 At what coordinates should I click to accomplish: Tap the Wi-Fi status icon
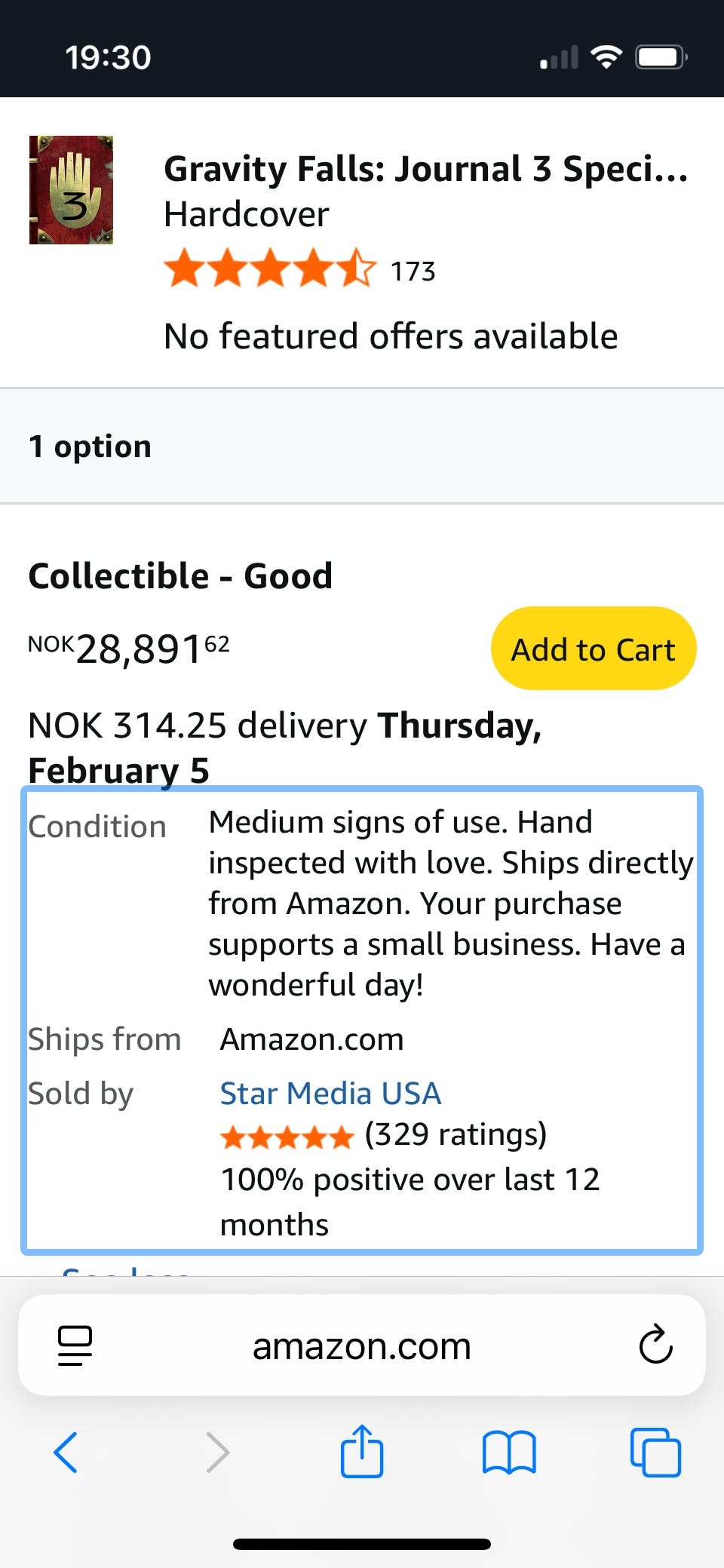606,57
